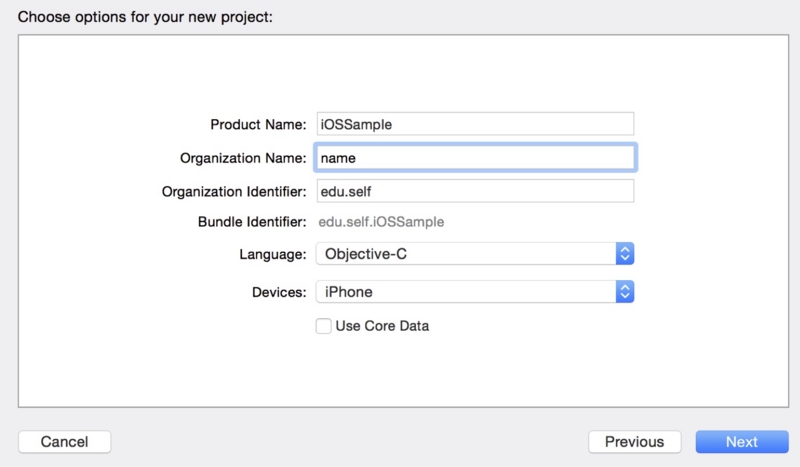Click the "Choose options for your new project" heading
800x467 pixels.
coord(145,17)
